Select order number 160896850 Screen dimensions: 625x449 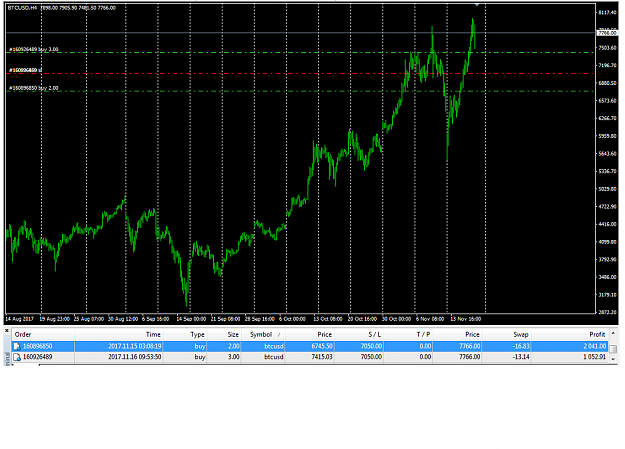(37, 346)
